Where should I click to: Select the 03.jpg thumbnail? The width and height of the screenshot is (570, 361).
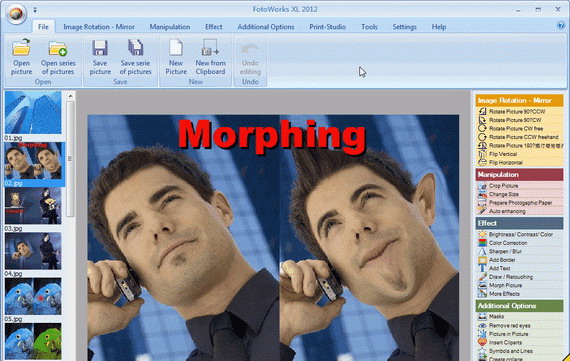[x=33, y=206]
